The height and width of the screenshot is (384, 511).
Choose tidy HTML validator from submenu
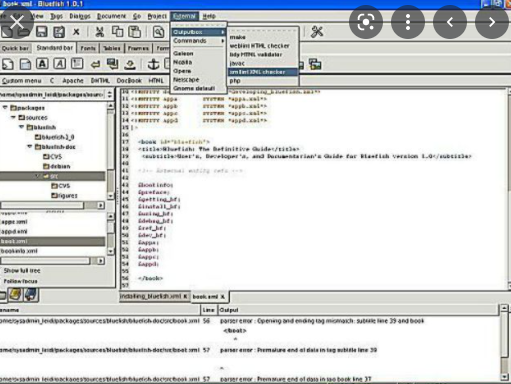(x=263, y=54)
